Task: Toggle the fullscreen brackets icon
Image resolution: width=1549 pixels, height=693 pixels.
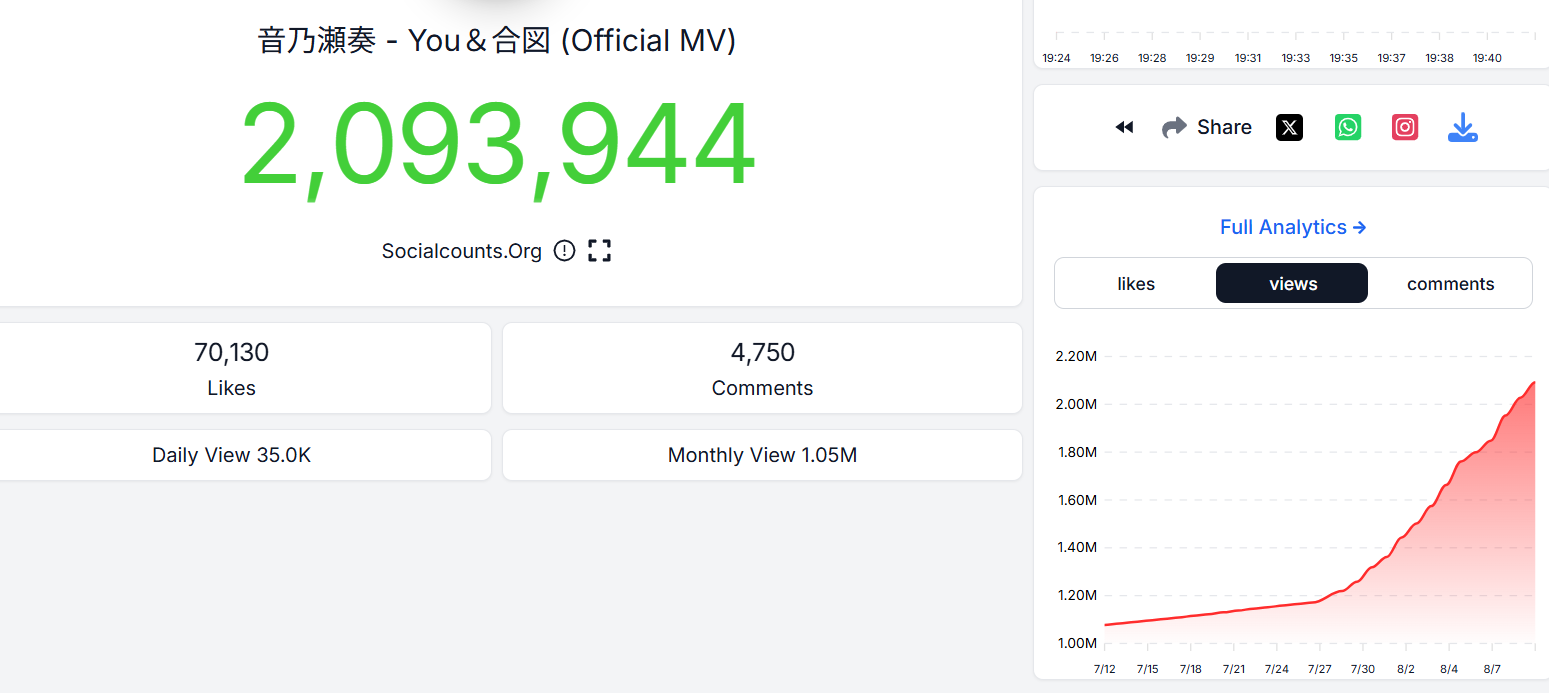Action: (599, 251)
